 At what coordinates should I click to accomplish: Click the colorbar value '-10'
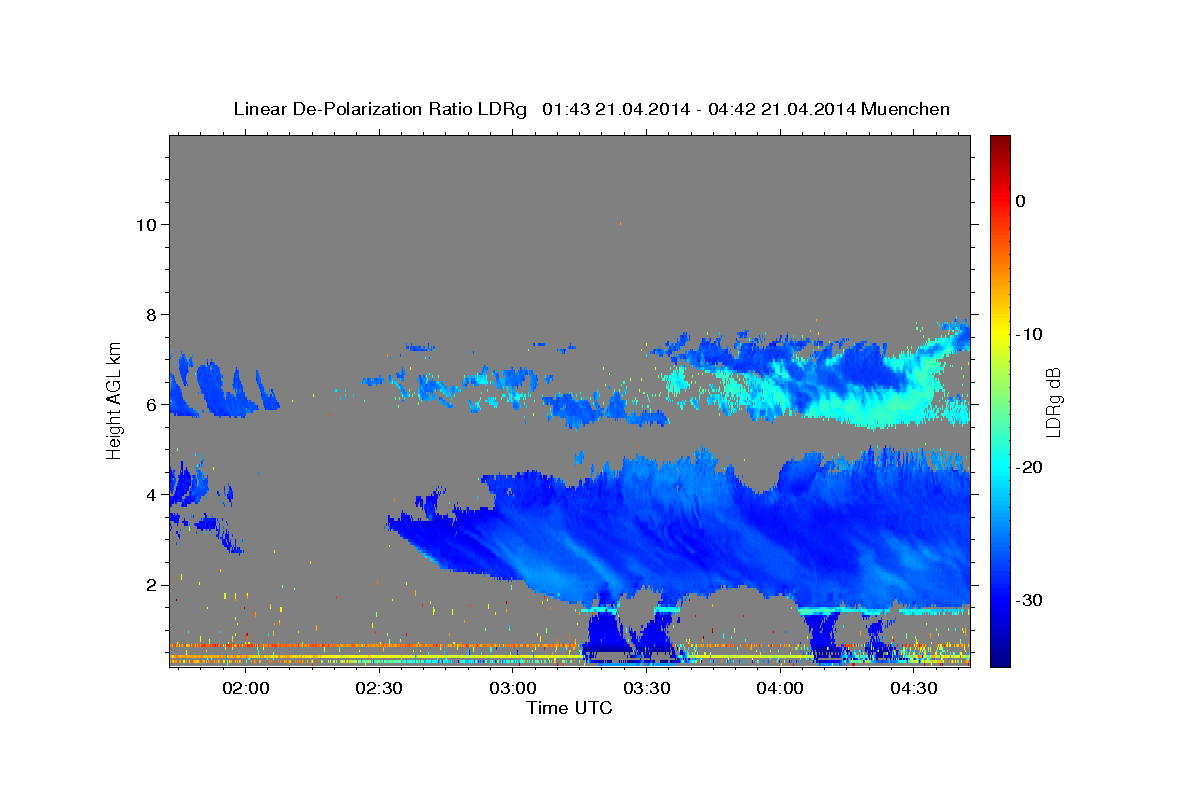[x=1029, y=334]
